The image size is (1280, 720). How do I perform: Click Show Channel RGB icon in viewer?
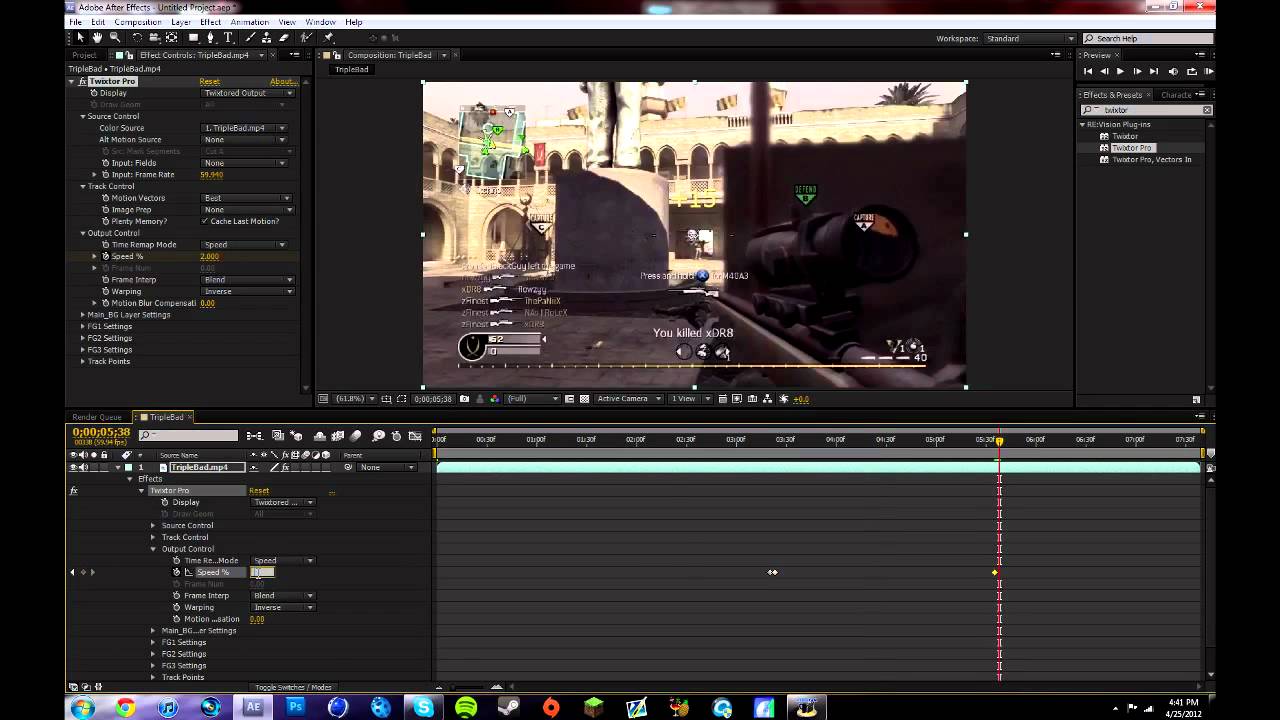495,399
